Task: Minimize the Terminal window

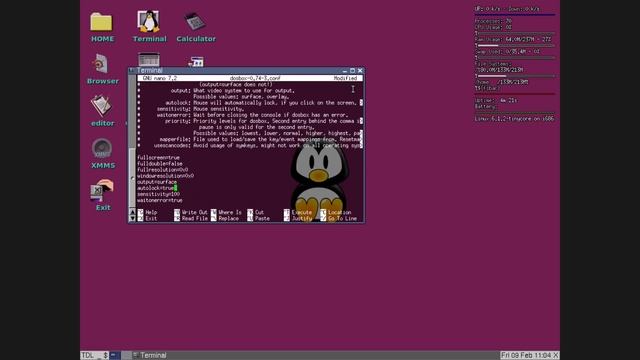Action: pyautogui.click(x=345, y=71)
